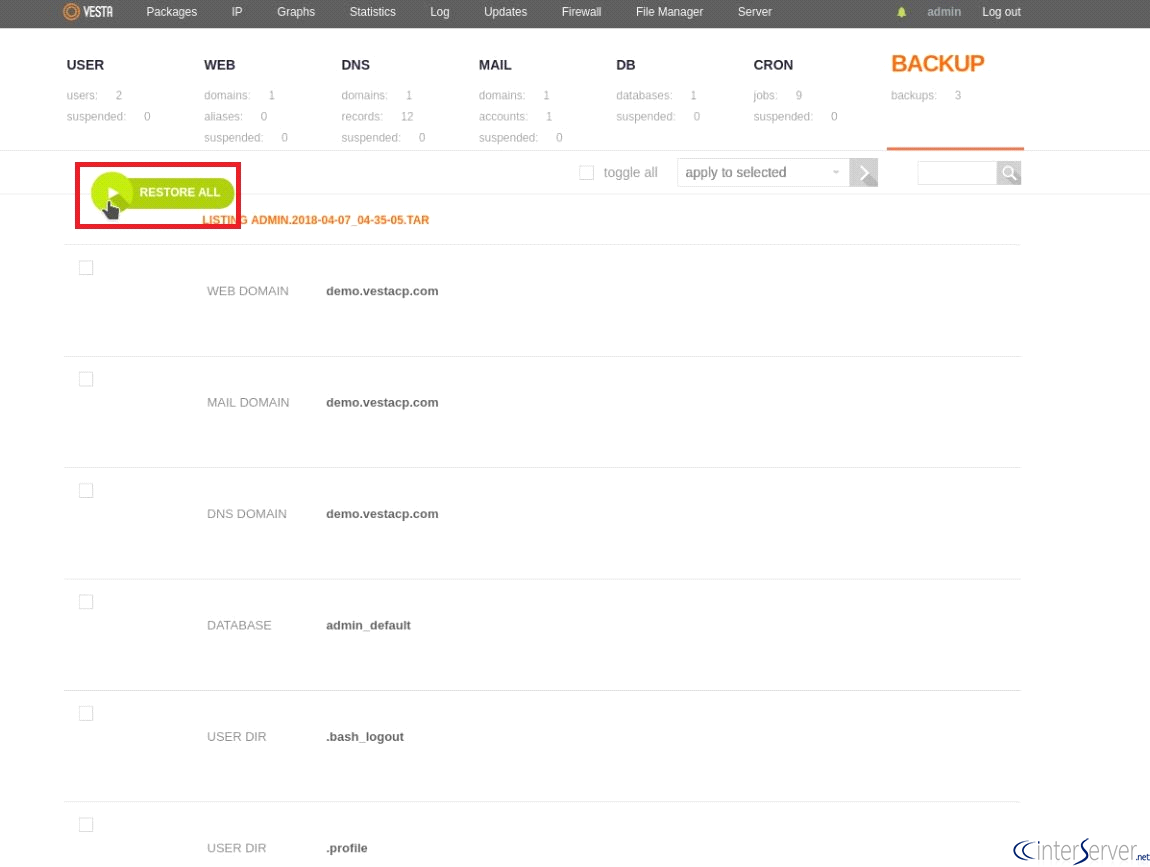Click the WEB DOMAIN label
Viewport: 1150px width, 867px height.
tap(248, 291)
